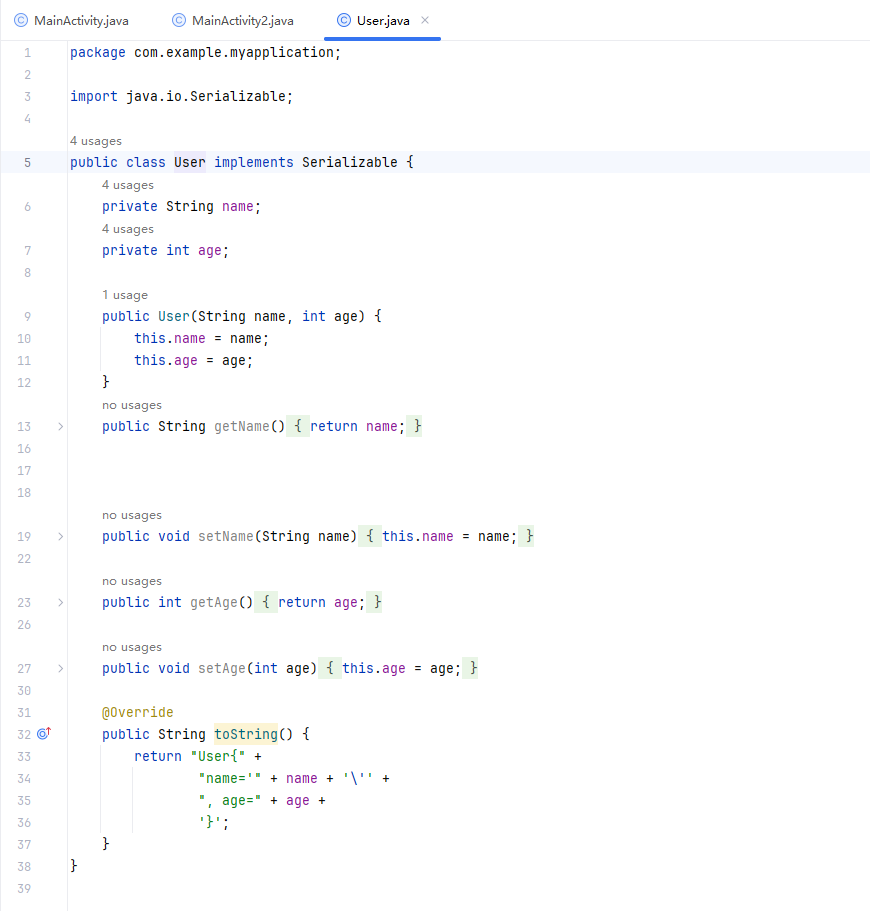Click the 'implements' keyword on line 5
This screenshot has height=911, width=870.
pyautogui.click(x=254, y=163)
